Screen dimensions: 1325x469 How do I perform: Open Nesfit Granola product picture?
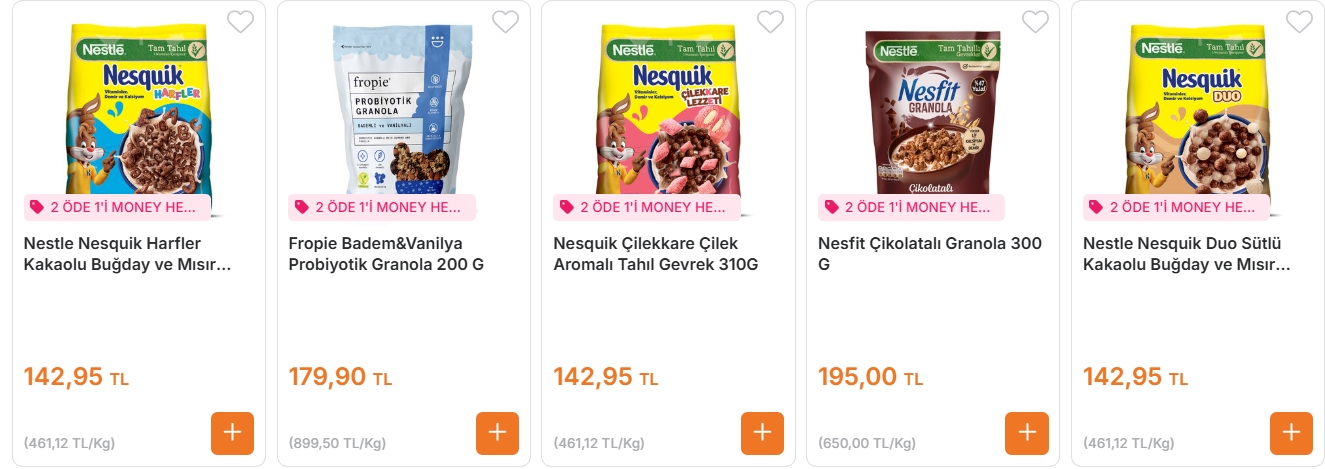[933, 110]
